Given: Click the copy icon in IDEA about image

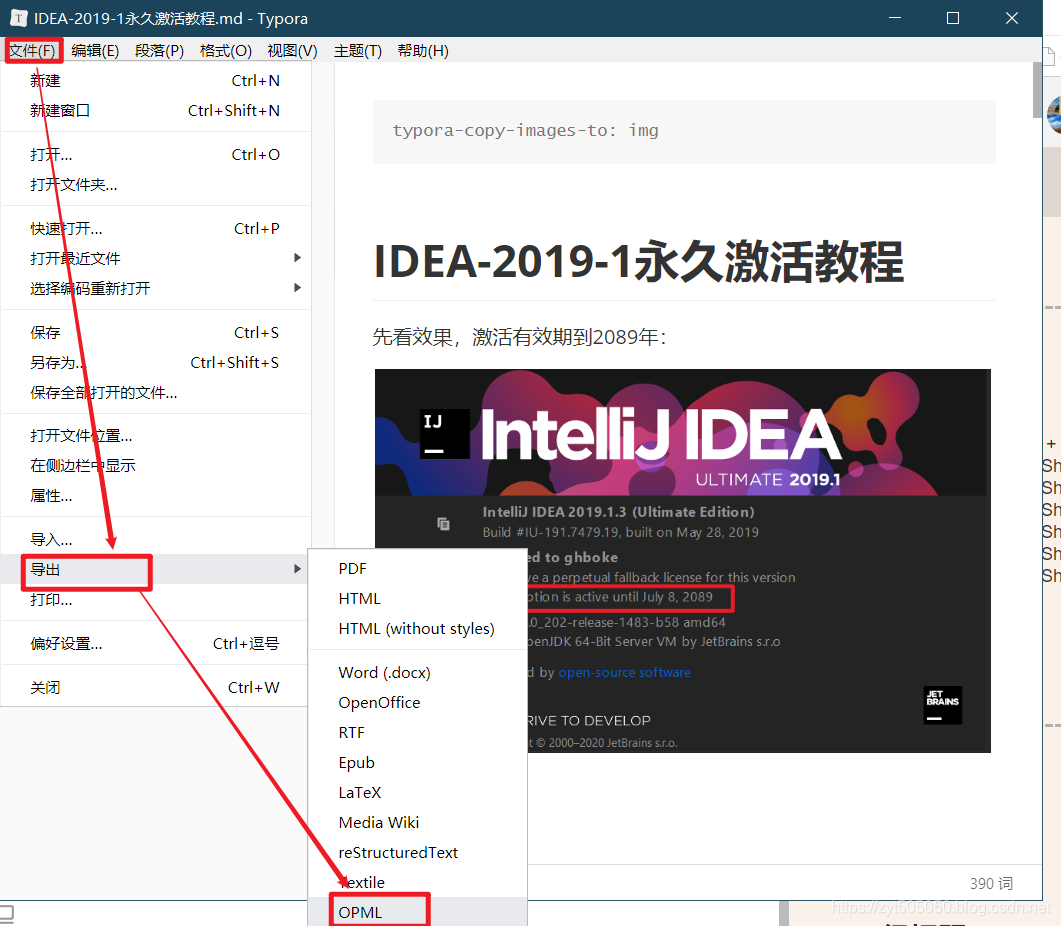Looking at the screenshot, I should click(x=443, y=523).
